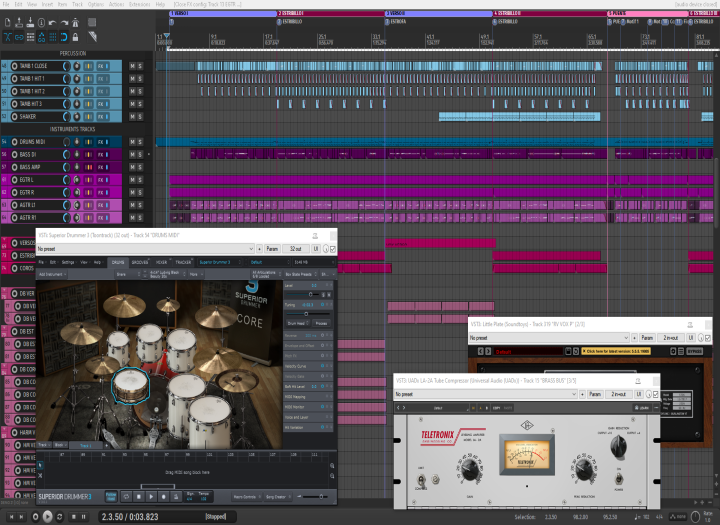Click the Undo arrow in the toolbar
This screenshot has width=720, height=525.
tap(52, 23)
